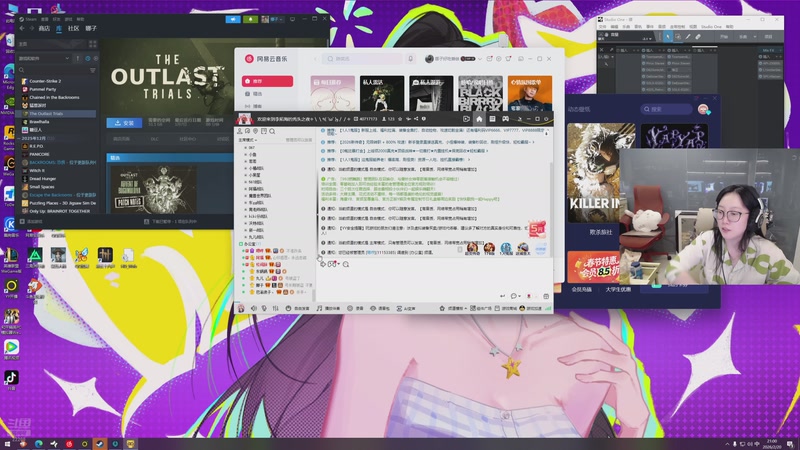Click the taskbar clock
Viewport: 800px width, 450px height.
coord(772,443)
